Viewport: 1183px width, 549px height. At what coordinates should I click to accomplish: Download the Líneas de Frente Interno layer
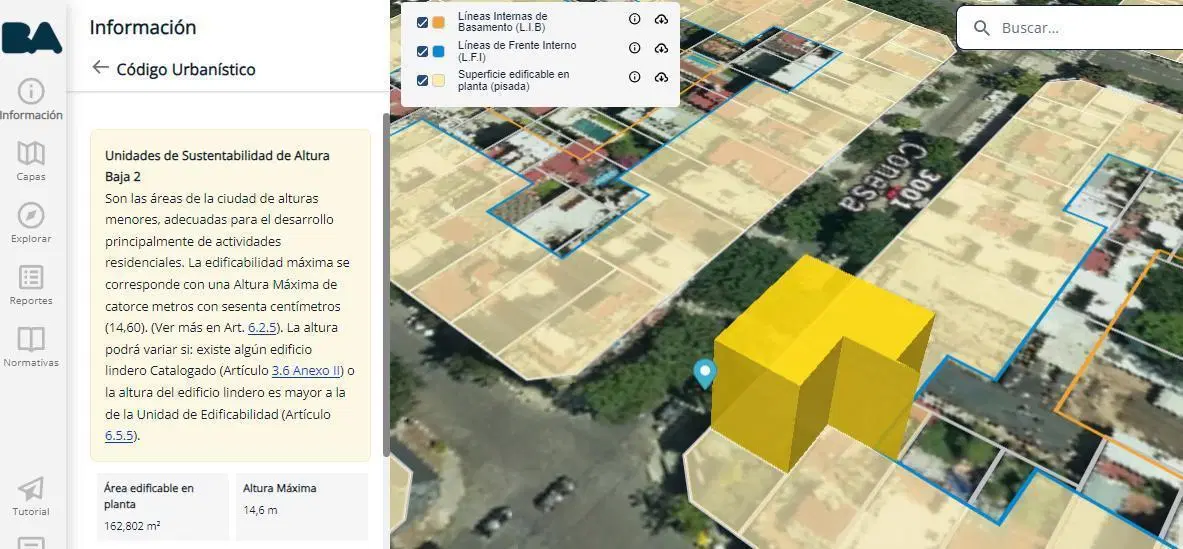(661, 48)
